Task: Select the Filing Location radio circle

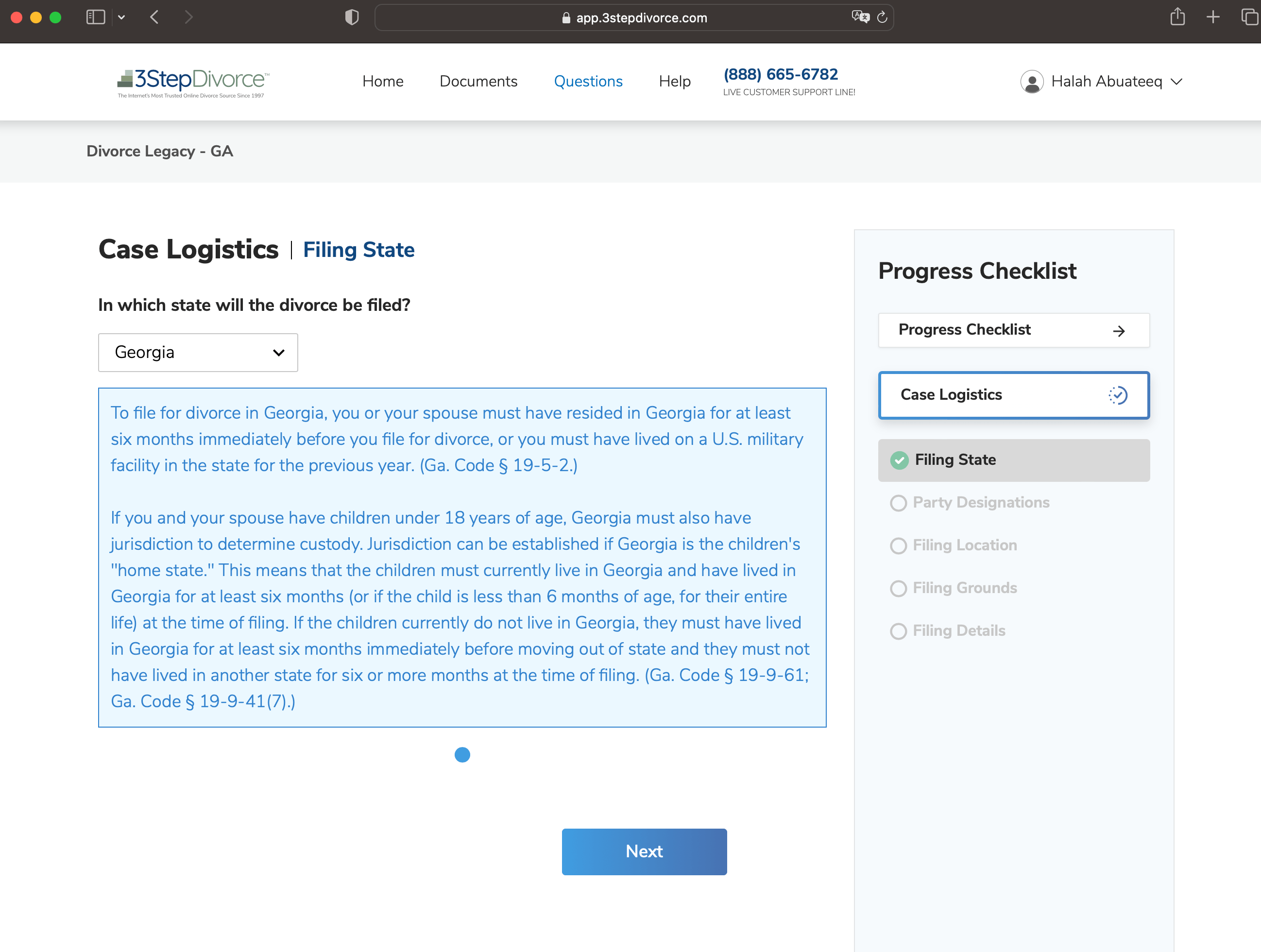Action: point(899,545)
